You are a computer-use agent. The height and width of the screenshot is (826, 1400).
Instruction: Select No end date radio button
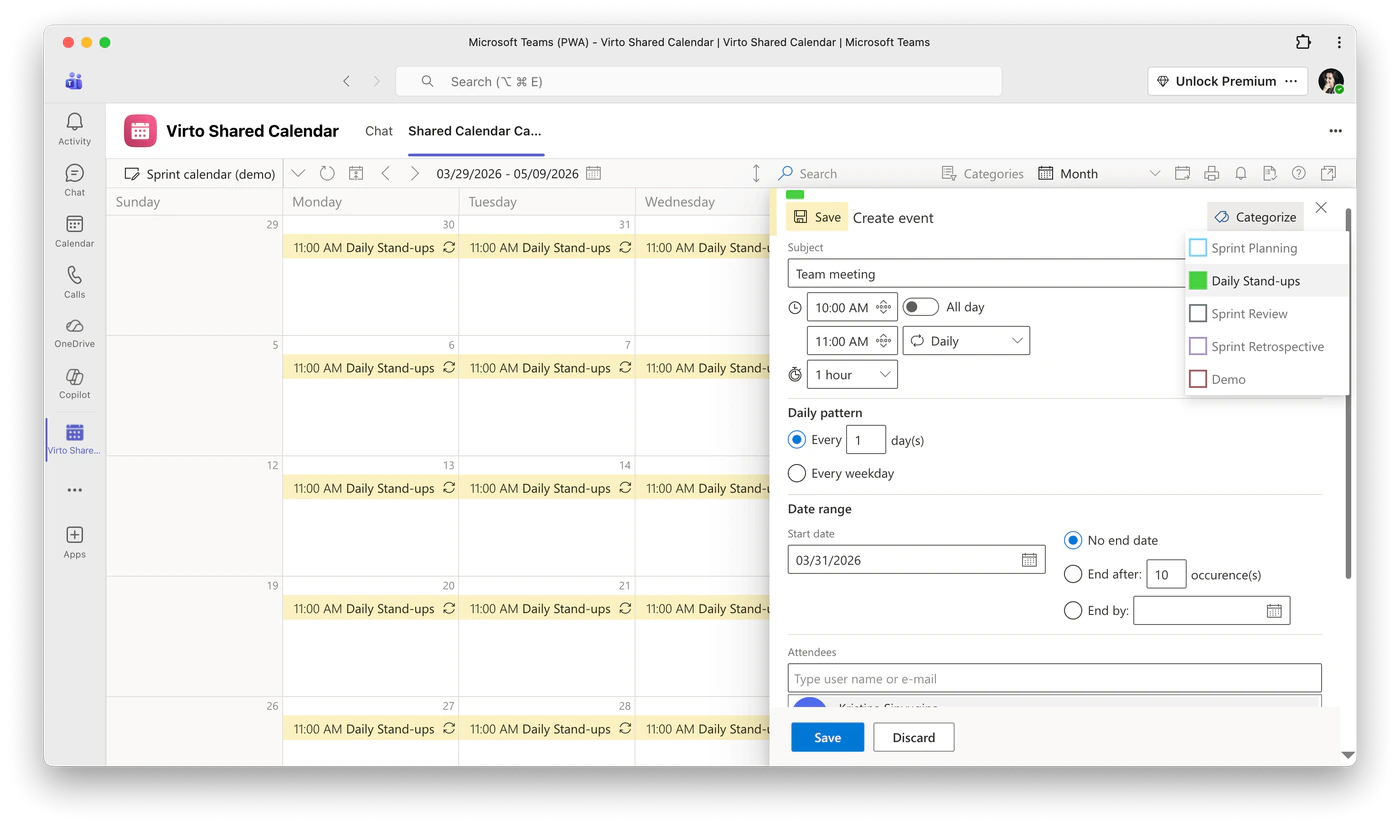point(1073,540)
